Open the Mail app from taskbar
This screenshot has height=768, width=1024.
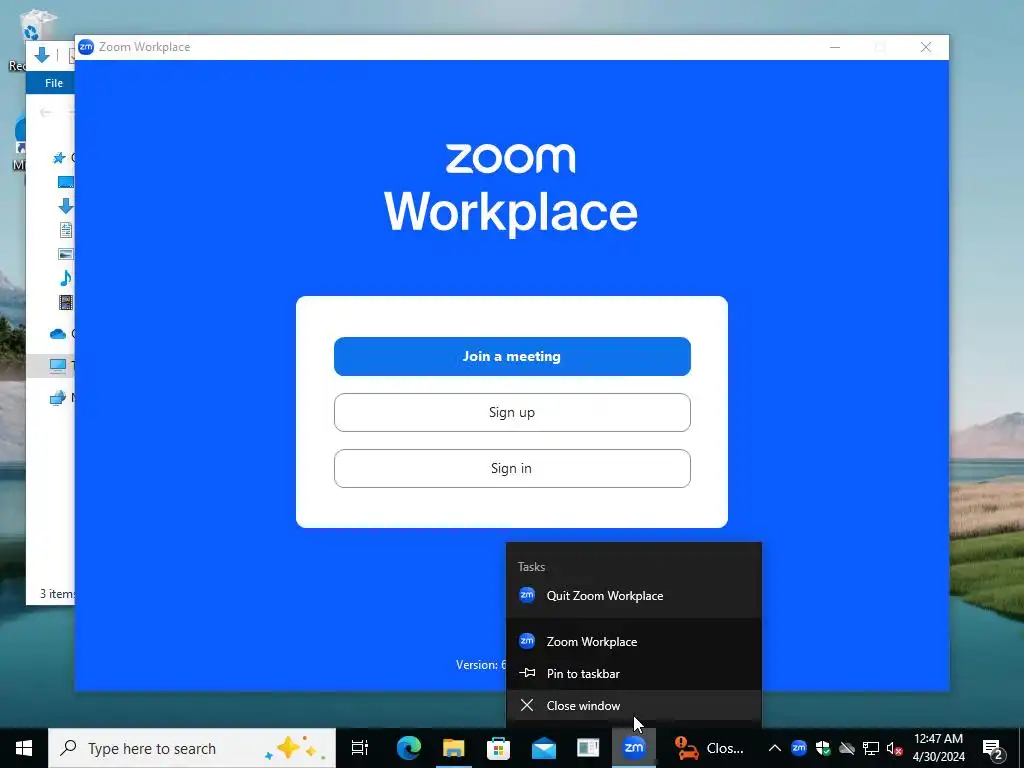543,748
